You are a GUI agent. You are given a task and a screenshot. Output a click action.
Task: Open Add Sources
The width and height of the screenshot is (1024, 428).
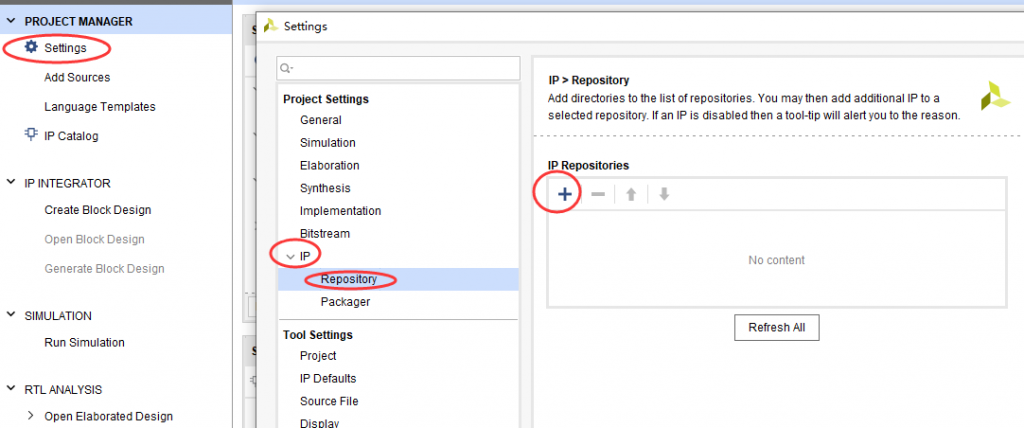pyautogui.click(x=77, y=77)
